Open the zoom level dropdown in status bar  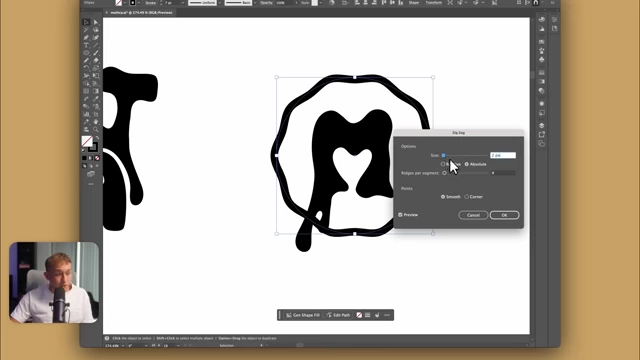coord(123,346)
